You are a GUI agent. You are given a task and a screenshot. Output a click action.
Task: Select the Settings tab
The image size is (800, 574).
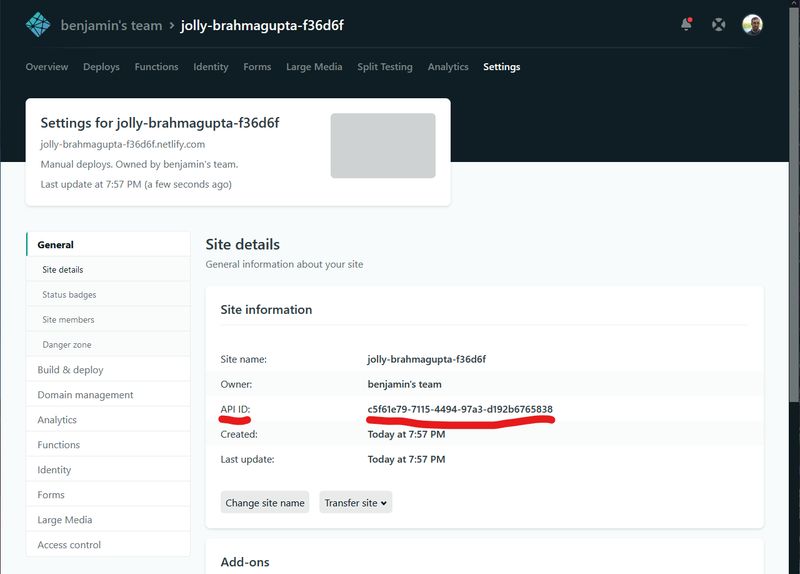coord(502,67)
